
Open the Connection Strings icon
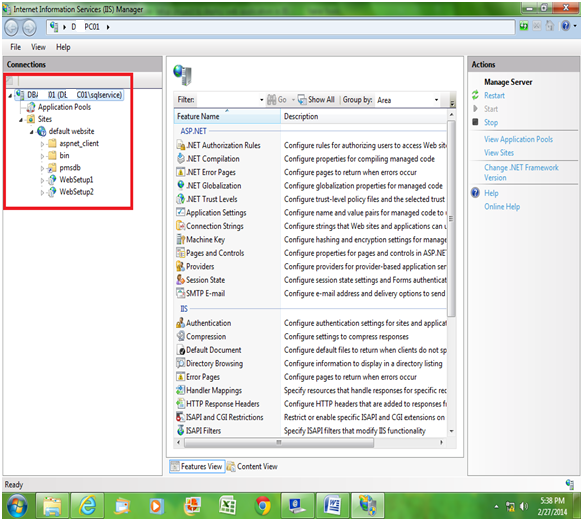click(181, 226)
